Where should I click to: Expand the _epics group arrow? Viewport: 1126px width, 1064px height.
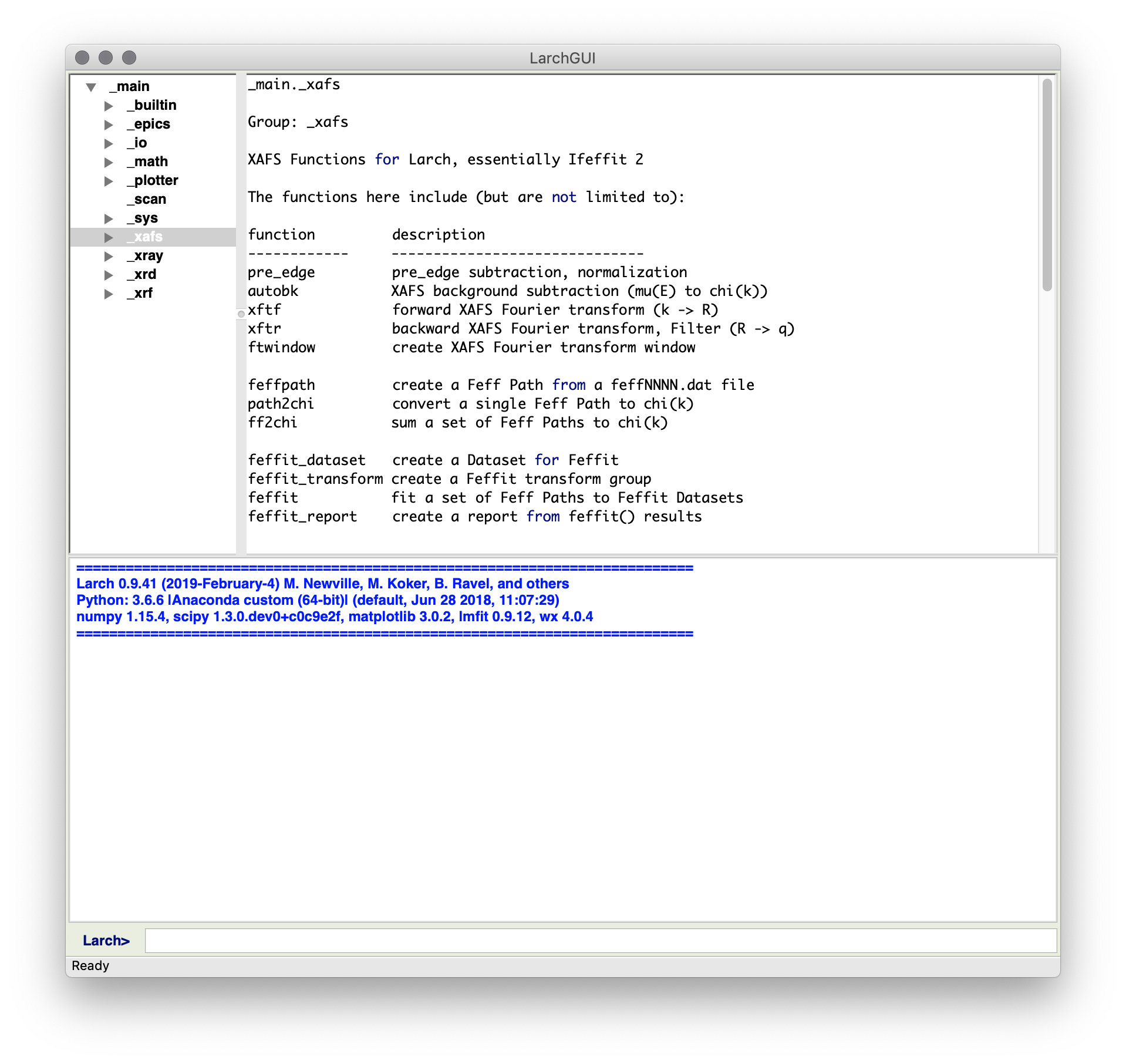pos(109,124)
